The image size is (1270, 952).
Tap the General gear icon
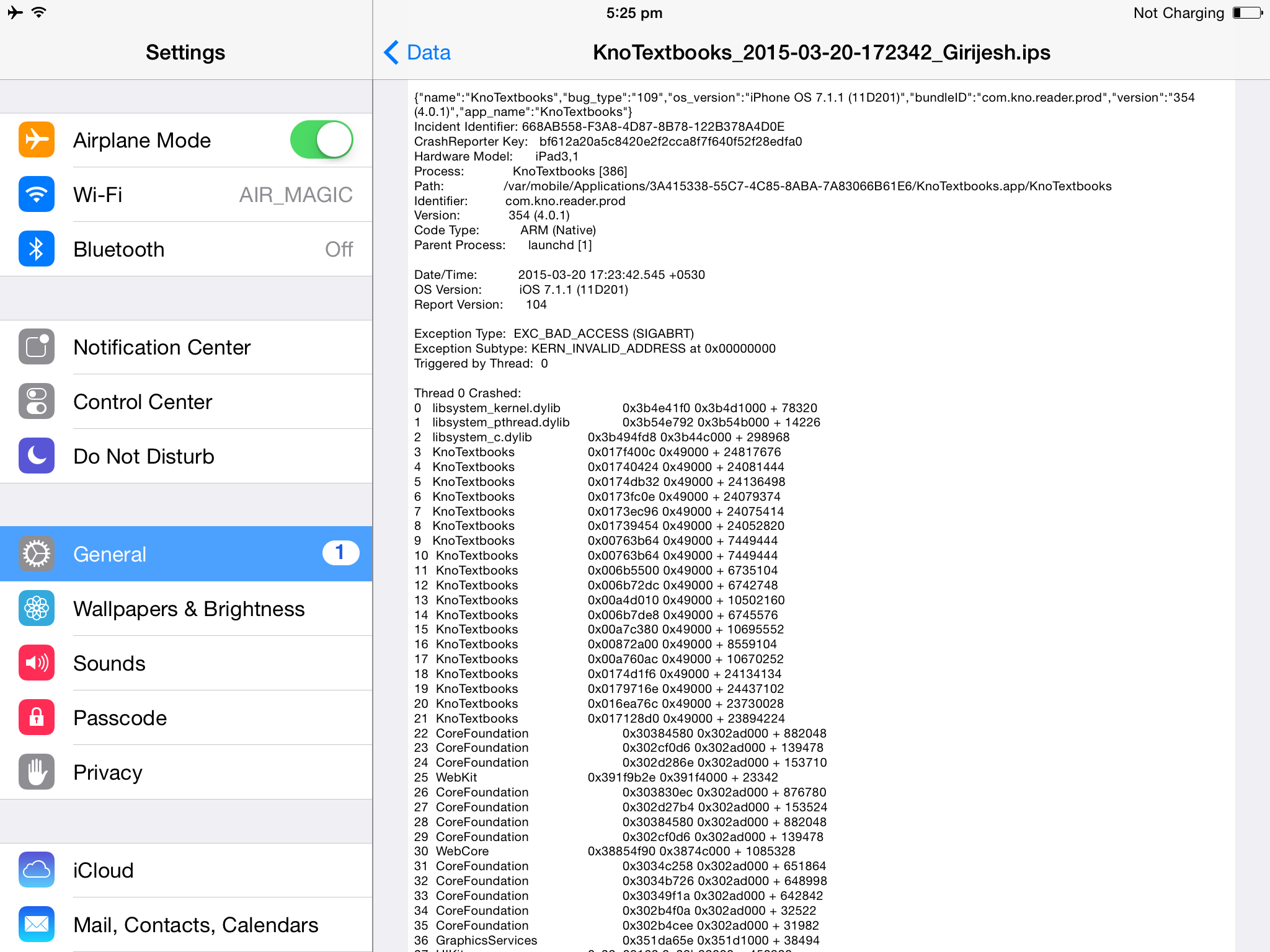pos(37,554)
